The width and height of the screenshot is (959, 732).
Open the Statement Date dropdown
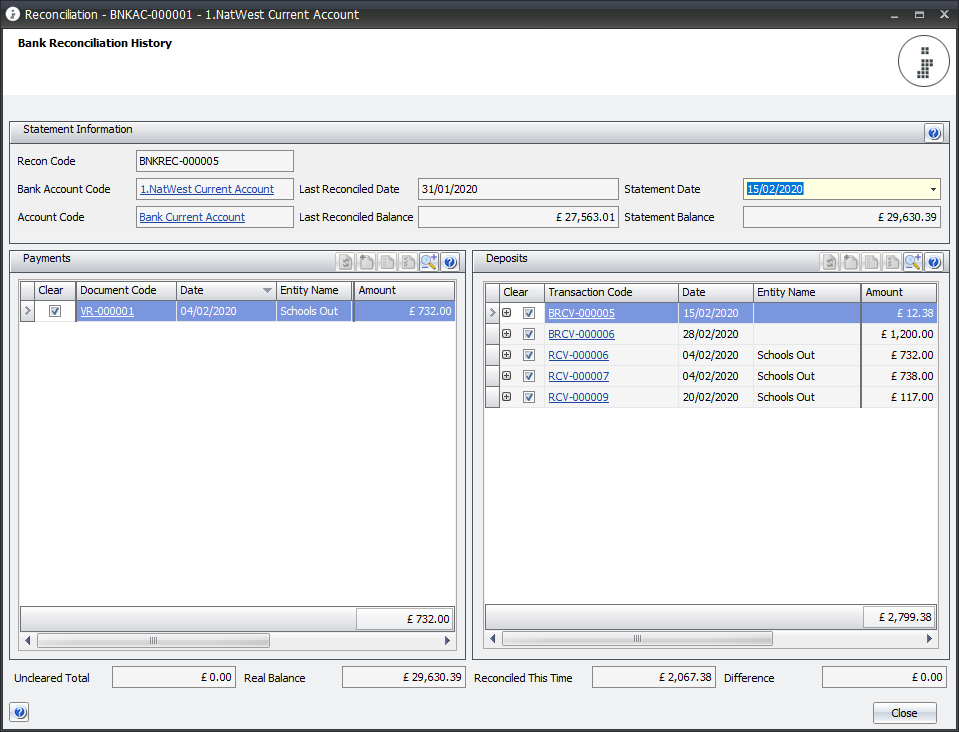933,189
